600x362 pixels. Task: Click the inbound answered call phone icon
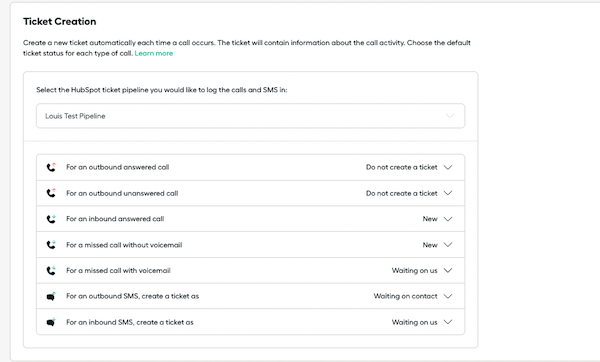[51, 219]
